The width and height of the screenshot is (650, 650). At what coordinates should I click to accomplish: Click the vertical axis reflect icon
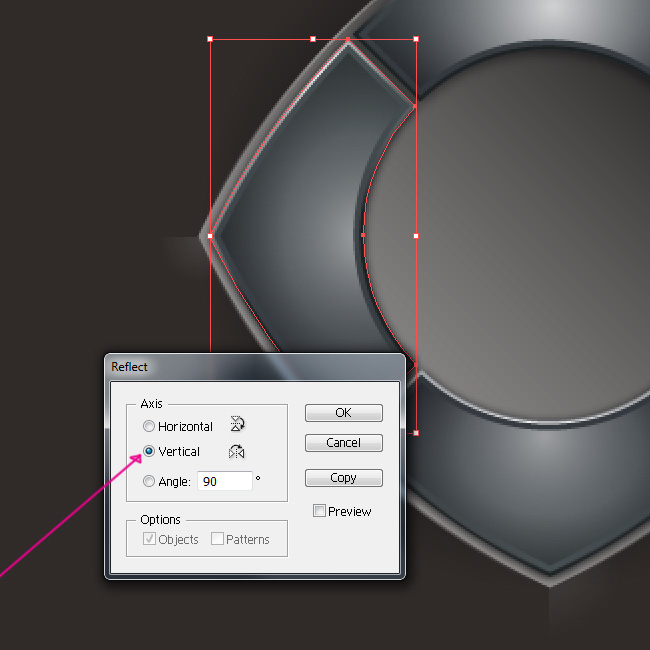(x=237, y=451)
